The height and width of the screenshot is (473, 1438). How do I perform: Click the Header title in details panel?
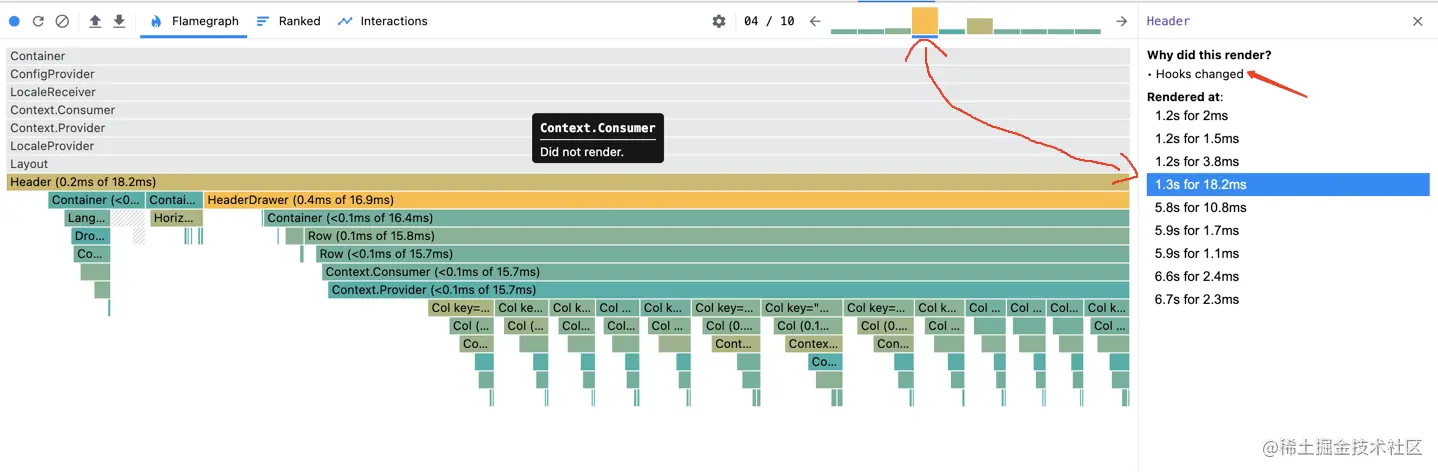pyautogui.click(x=1168, y=21)
